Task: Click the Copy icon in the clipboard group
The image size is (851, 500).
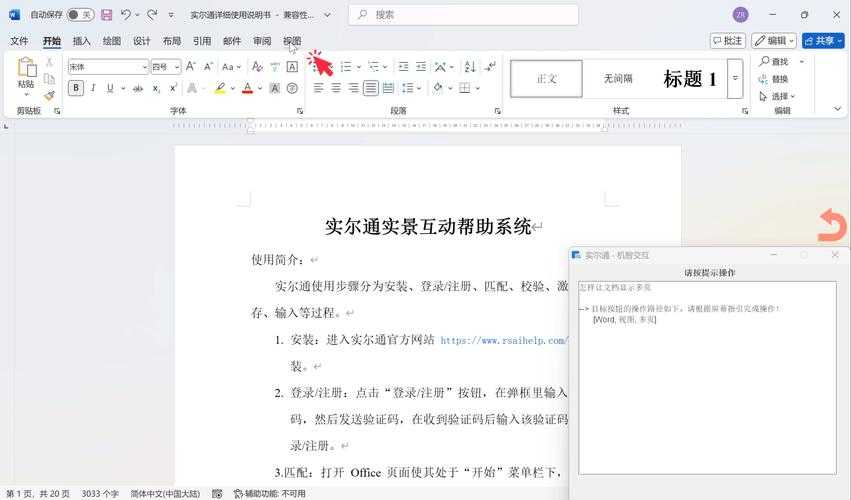Action: click(49, 79)
